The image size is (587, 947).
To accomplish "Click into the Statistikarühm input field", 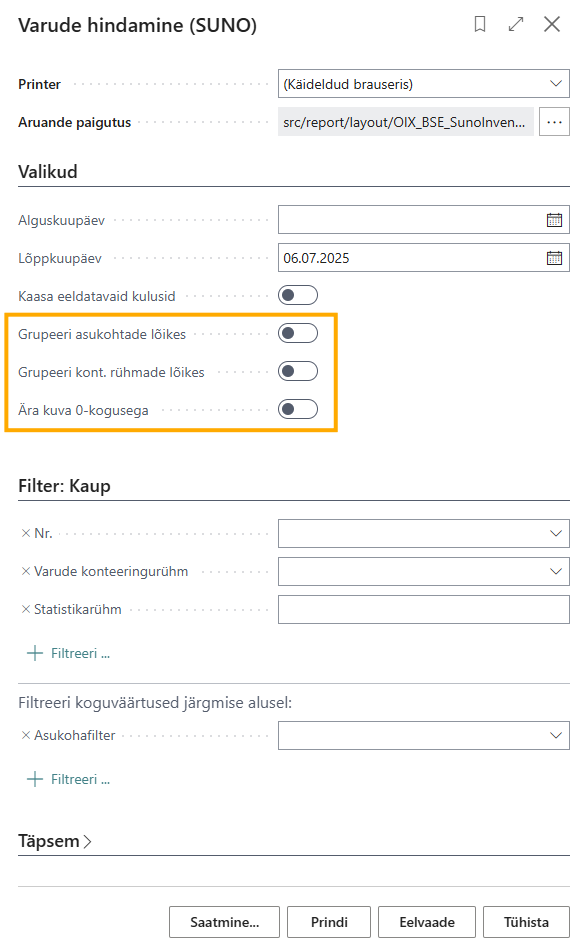I will point(423,609).
